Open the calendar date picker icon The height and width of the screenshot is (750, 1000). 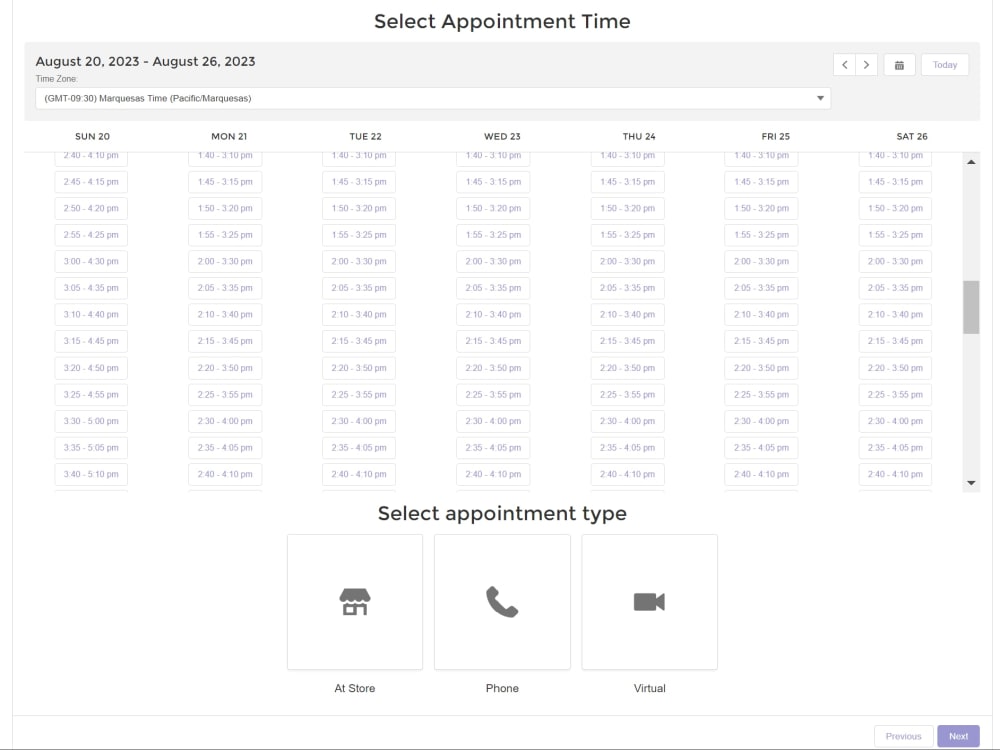pyautogui.click(x=899, y=64)
